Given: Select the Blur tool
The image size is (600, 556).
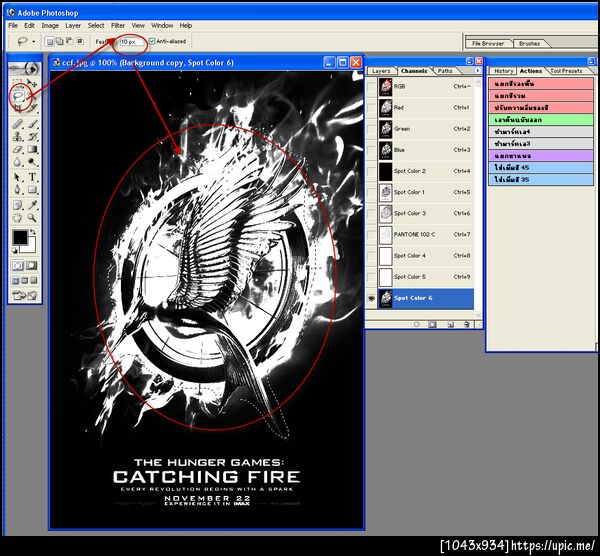Looking at the screenshot, I should (x=18, y=162).
